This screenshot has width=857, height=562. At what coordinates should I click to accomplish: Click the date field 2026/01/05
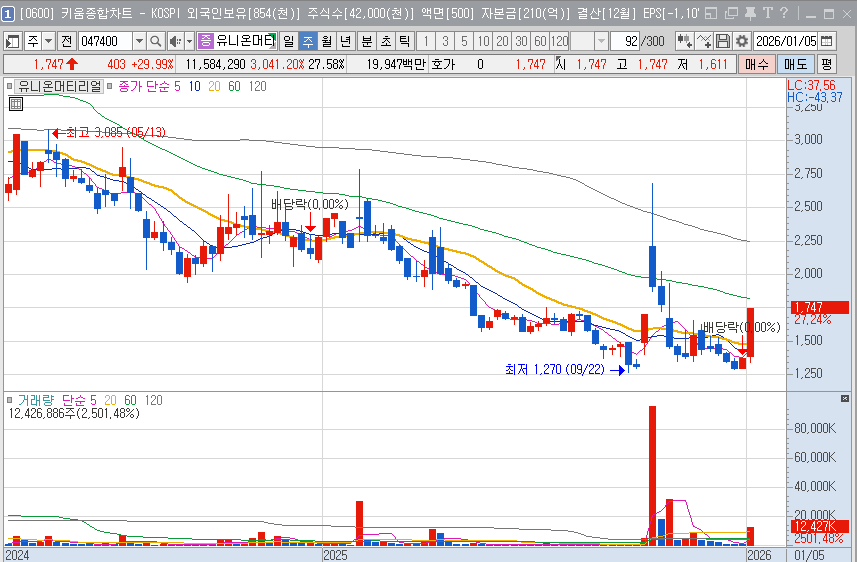pyautogui.click(x=786, y=41)
